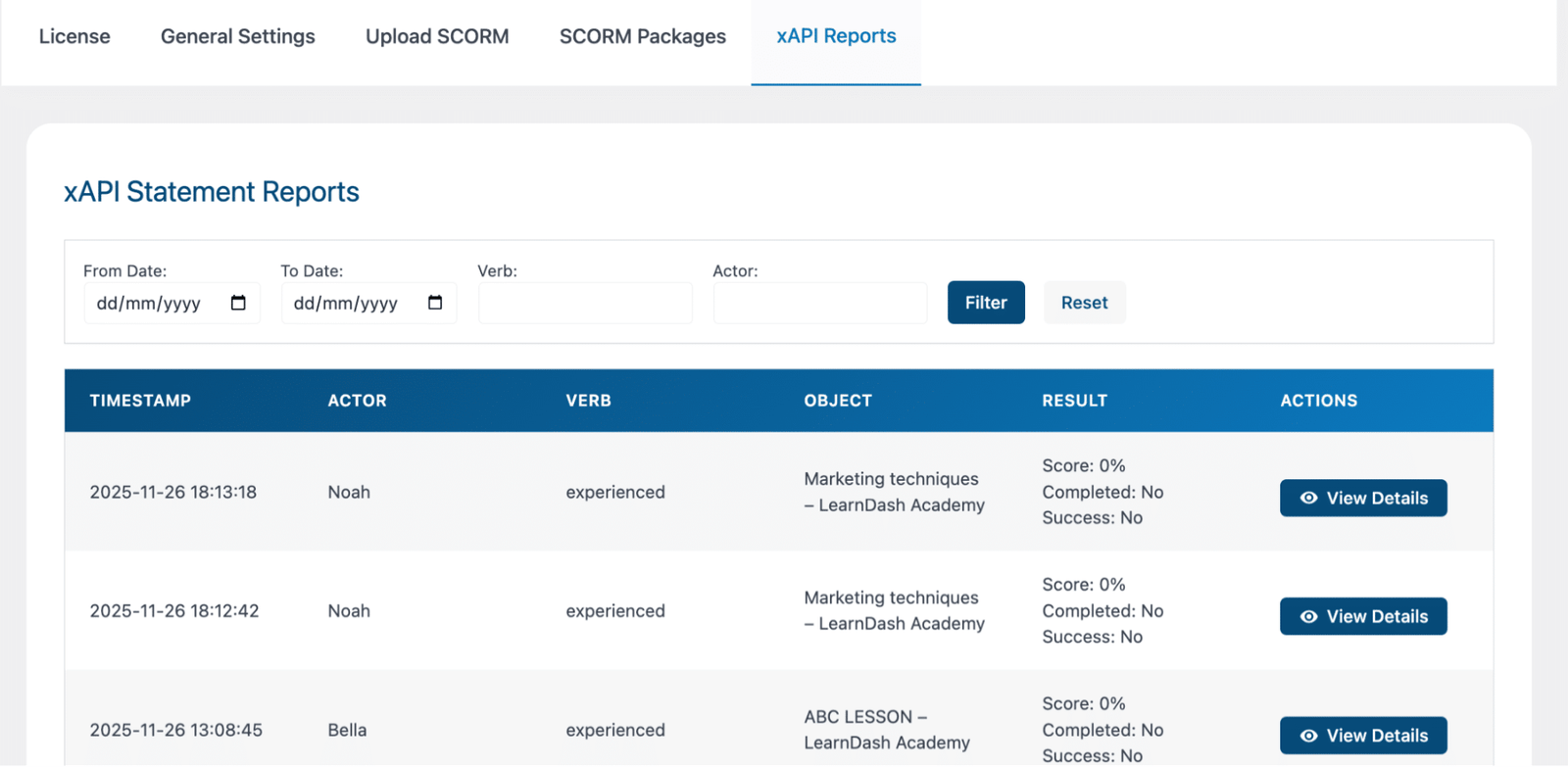Switch to the License tab

(x=74, y=36)
